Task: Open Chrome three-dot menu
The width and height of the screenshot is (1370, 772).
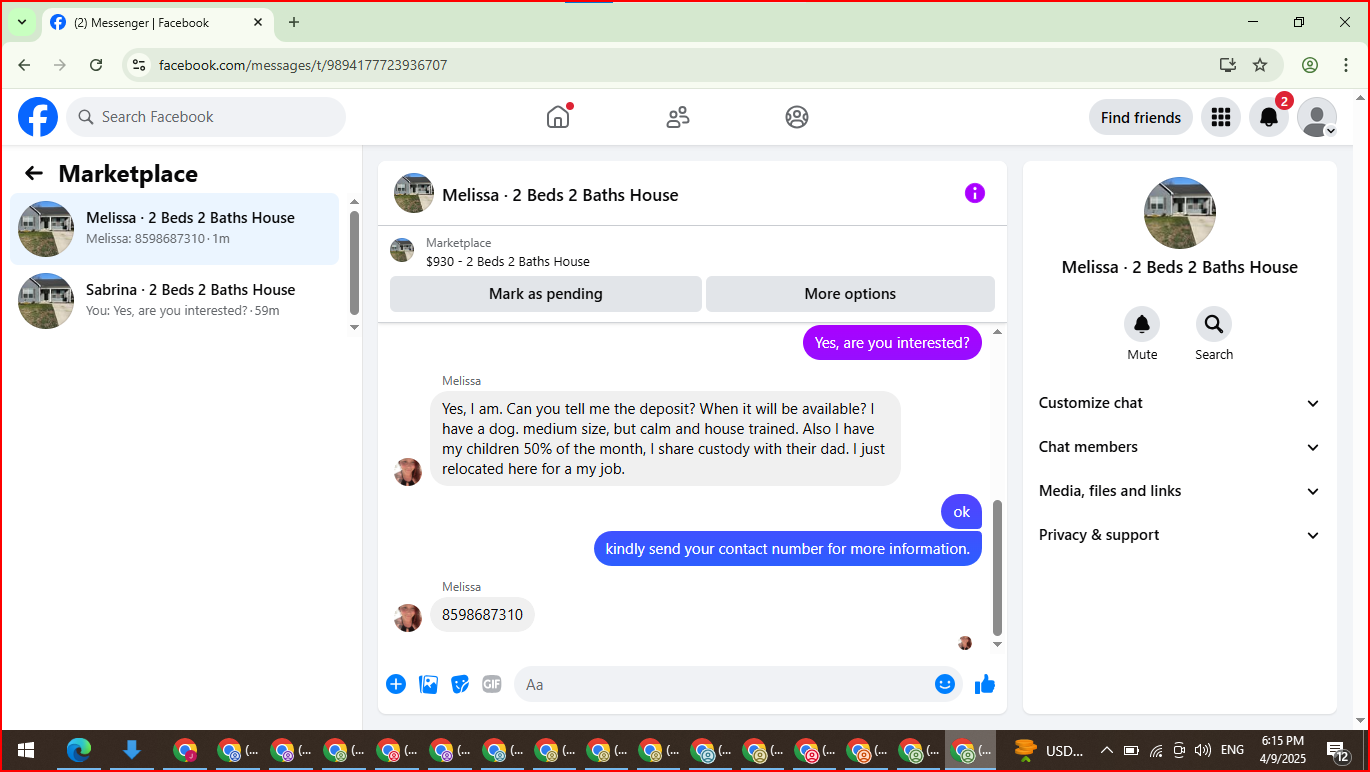Action: click(1346, 65)
